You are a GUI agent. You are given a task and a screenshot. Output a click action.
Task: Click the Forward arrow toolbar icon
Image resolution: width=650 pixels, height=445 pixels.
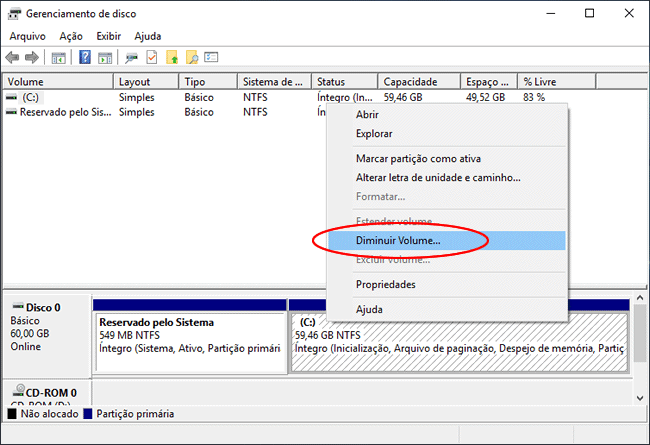(x=32, y=57)
